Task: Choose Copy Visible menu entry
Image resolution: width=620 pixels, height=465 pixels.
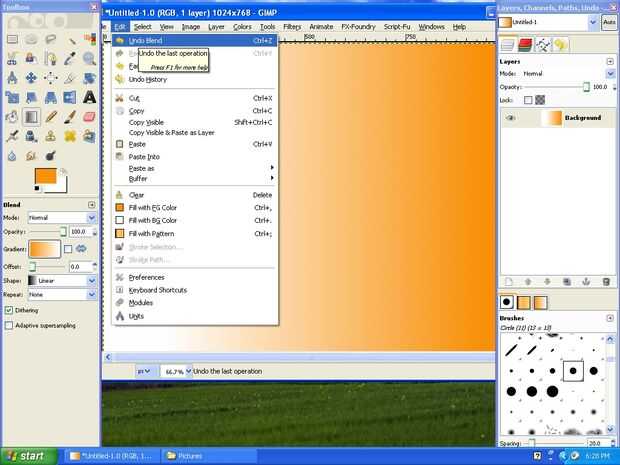Action: 195,122
